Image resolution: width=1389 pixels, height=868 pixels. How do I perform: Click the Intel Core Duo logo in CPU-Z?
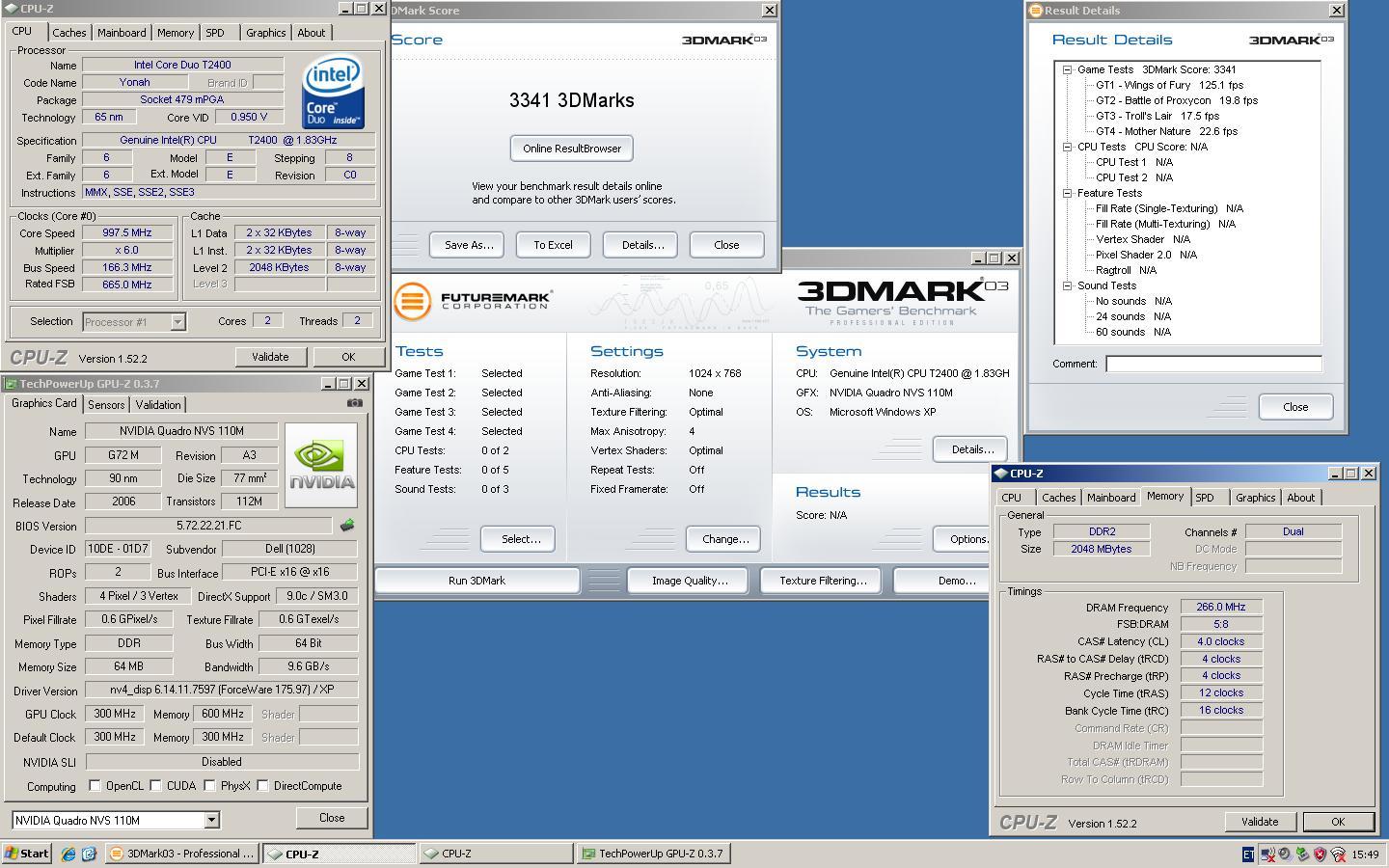[333, 93]
